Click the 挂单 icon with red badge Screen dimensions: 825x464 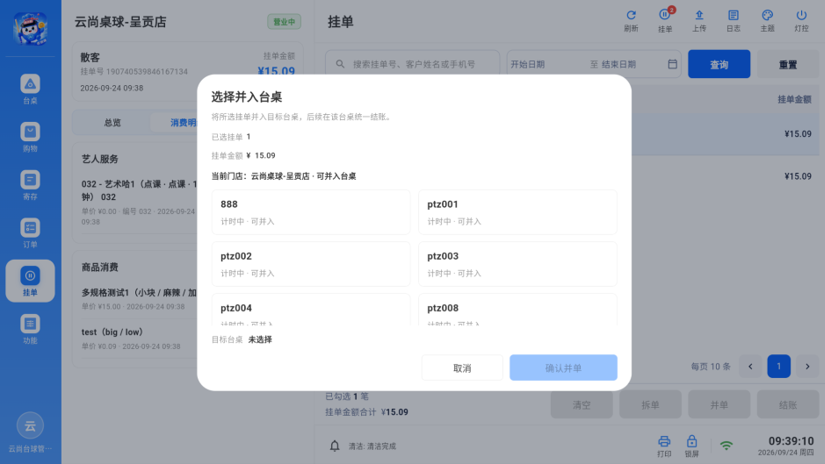pos(665,21)
